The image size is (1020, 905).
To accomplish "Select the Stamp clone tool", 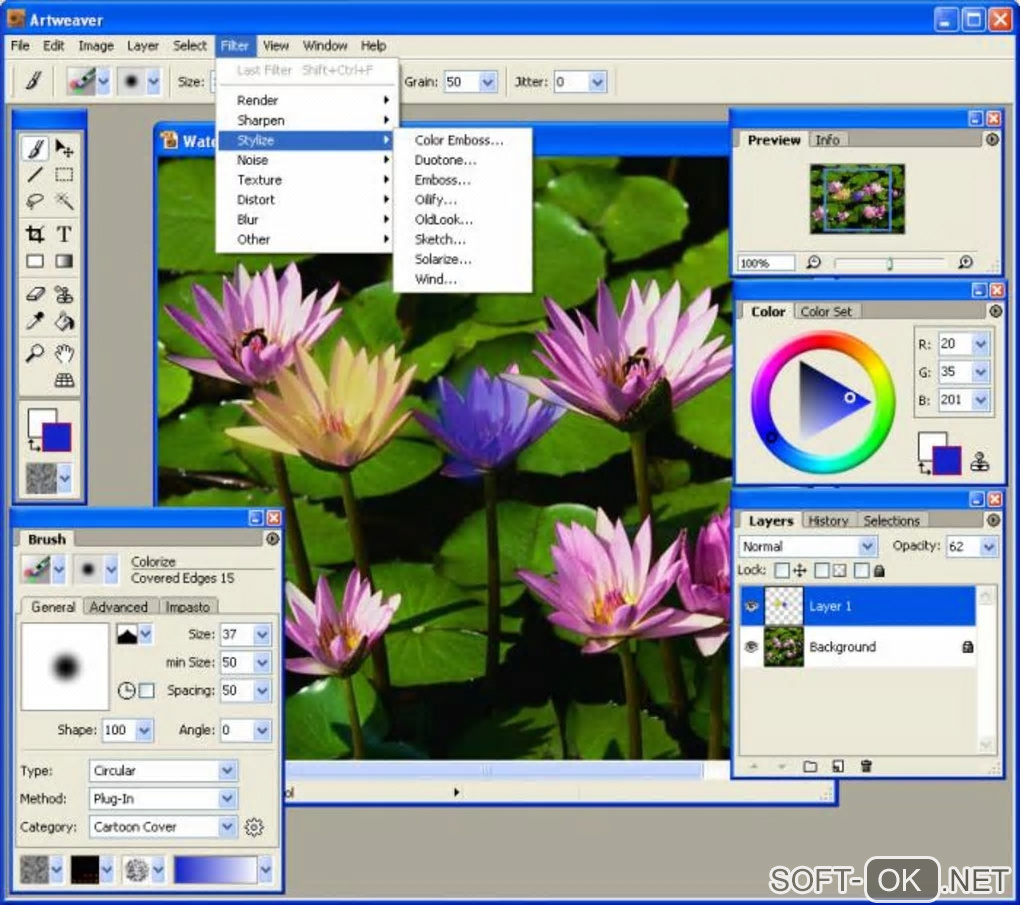I will click(64, 294).
